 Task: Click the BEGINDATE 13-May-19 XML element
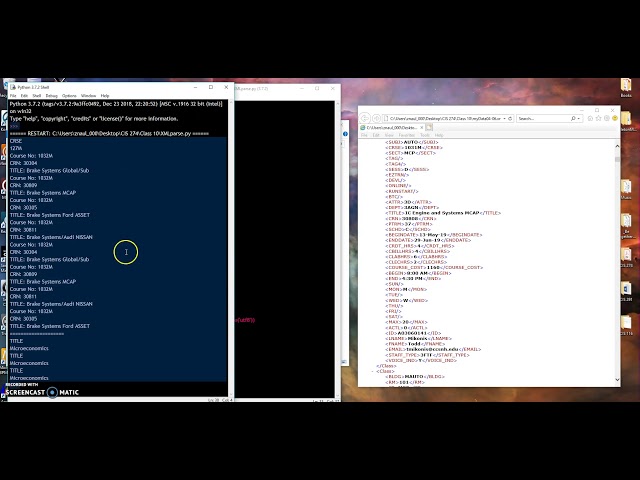point(433,235)
